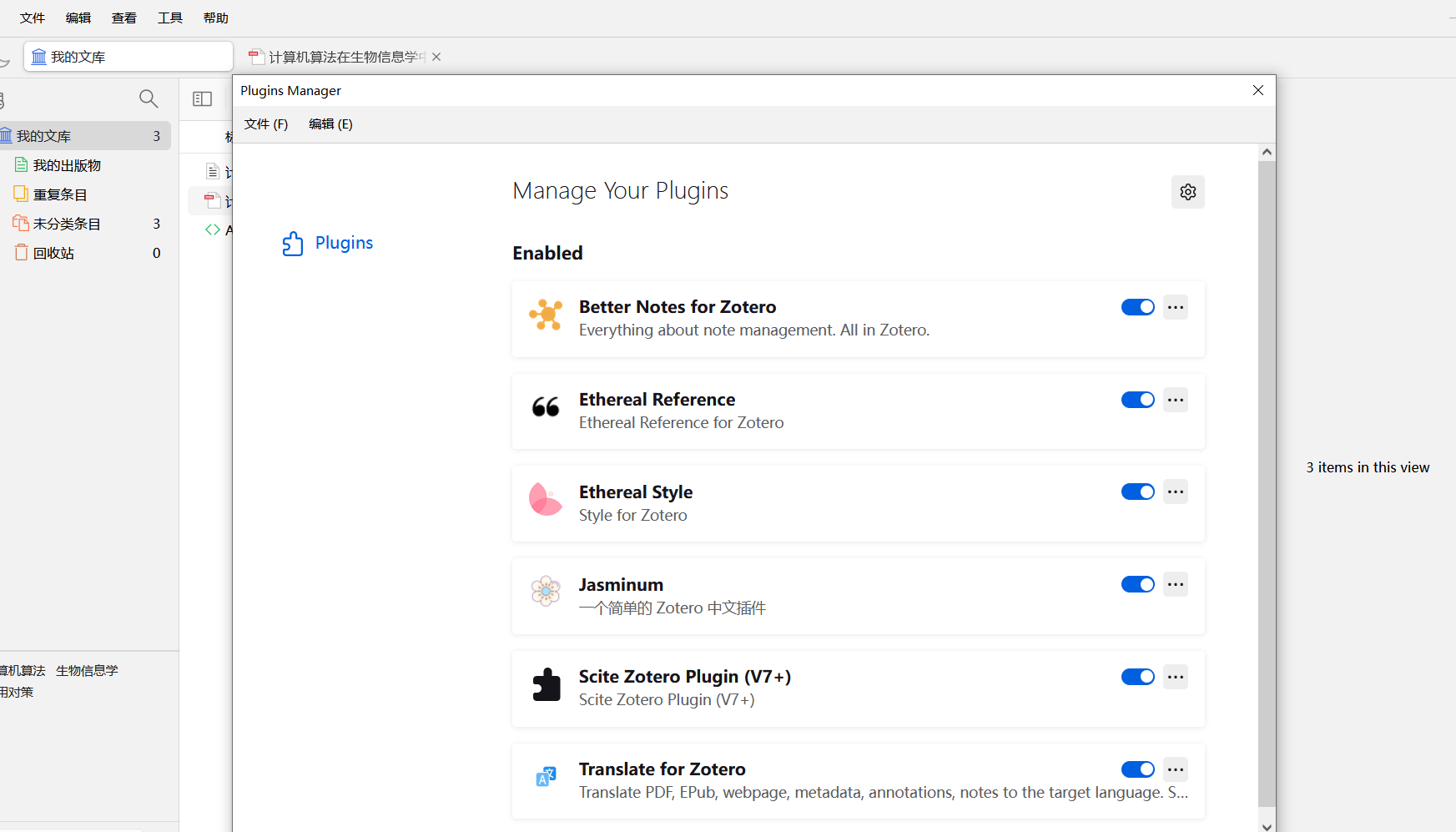Screen dimensions: 1456x832
Task: Click the PDF icon on the 计算机算法 tab
Action: tap(256, 57)
